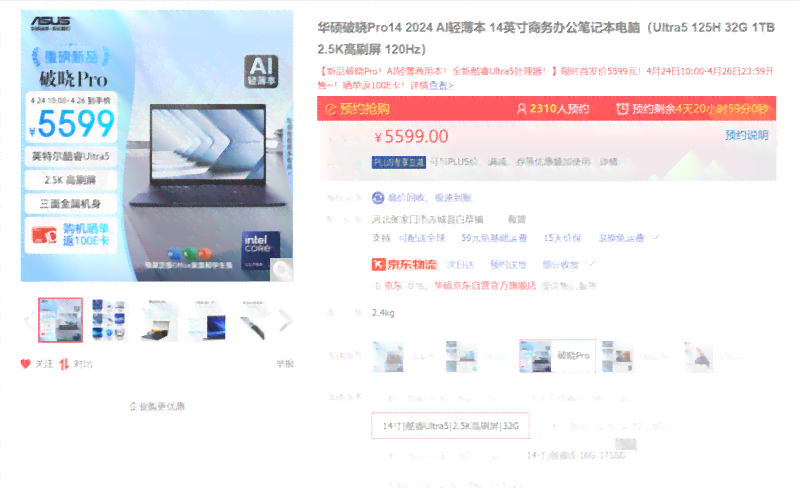800x500 pixels.
Task: Expand the 京东物流 services chevron
Action: (592, 265)
